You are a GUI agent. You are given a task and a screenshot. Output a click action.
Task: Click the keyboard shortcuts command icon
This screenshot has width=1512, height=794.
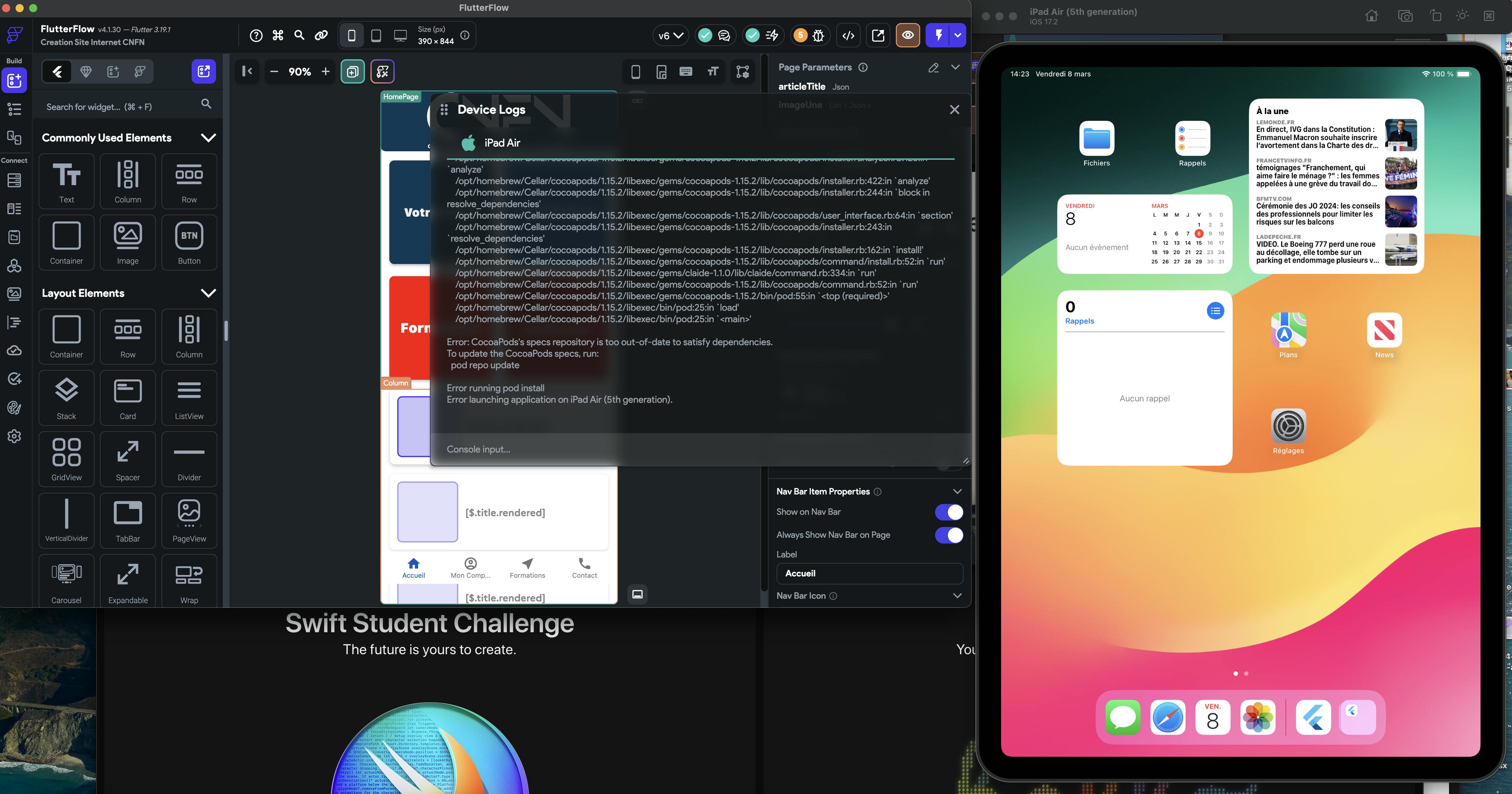[278, 36]
